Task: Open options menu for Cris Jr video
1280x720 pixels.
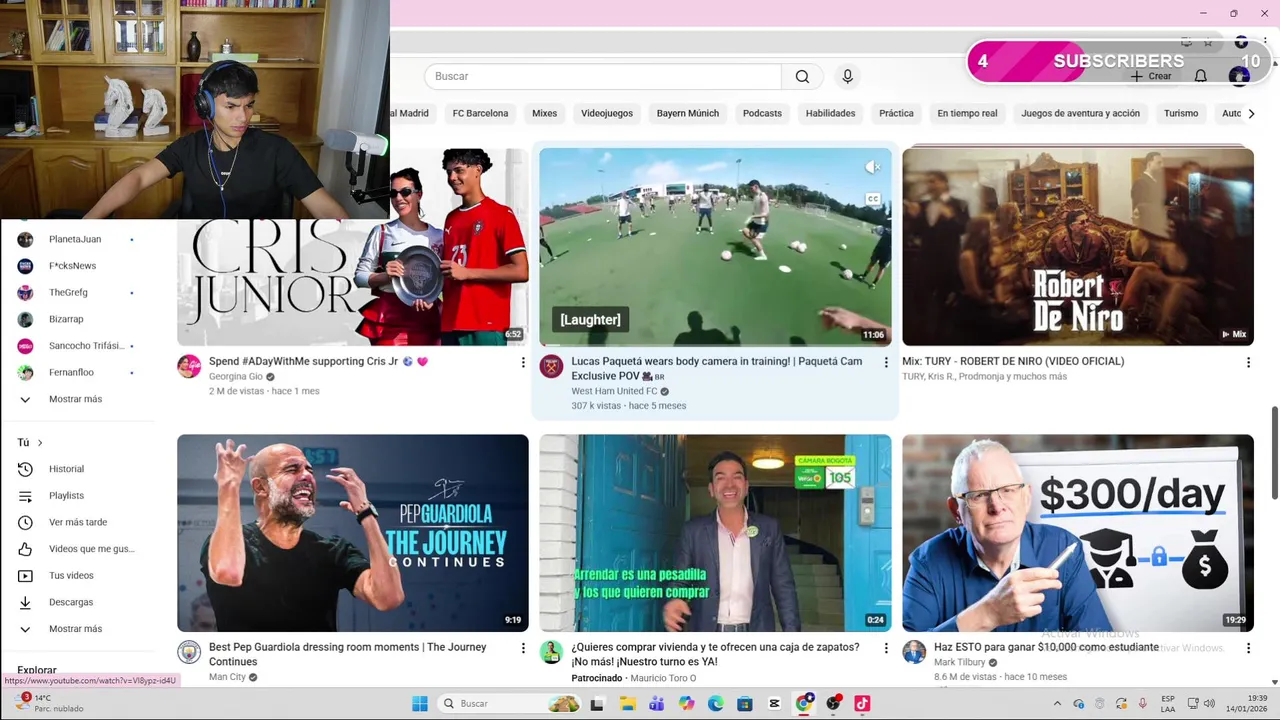Action: 522,362
